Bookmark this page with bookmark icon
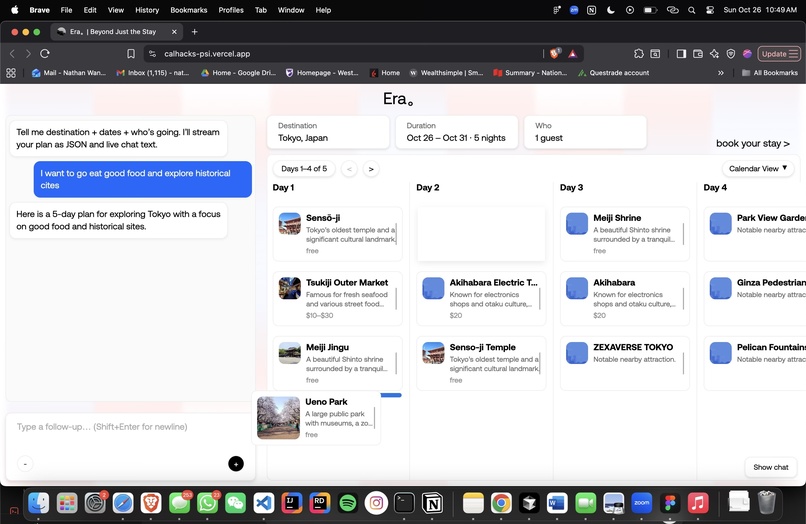Viewport: 806px width, 524px height. [131, 53]
